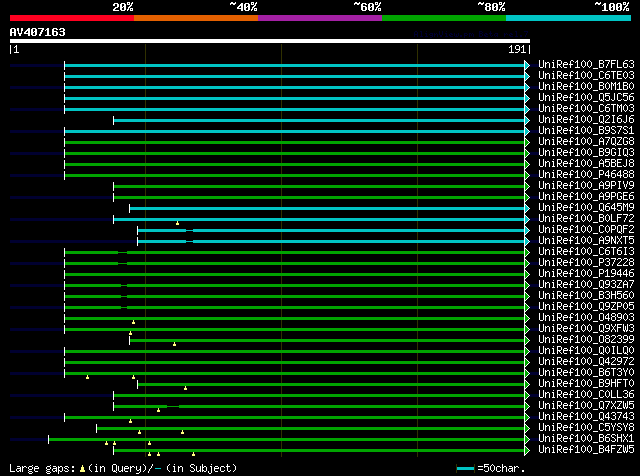Click the UniRef100_B6T3Y0 label
Screen dimensions: 640x476
[586, 373]
